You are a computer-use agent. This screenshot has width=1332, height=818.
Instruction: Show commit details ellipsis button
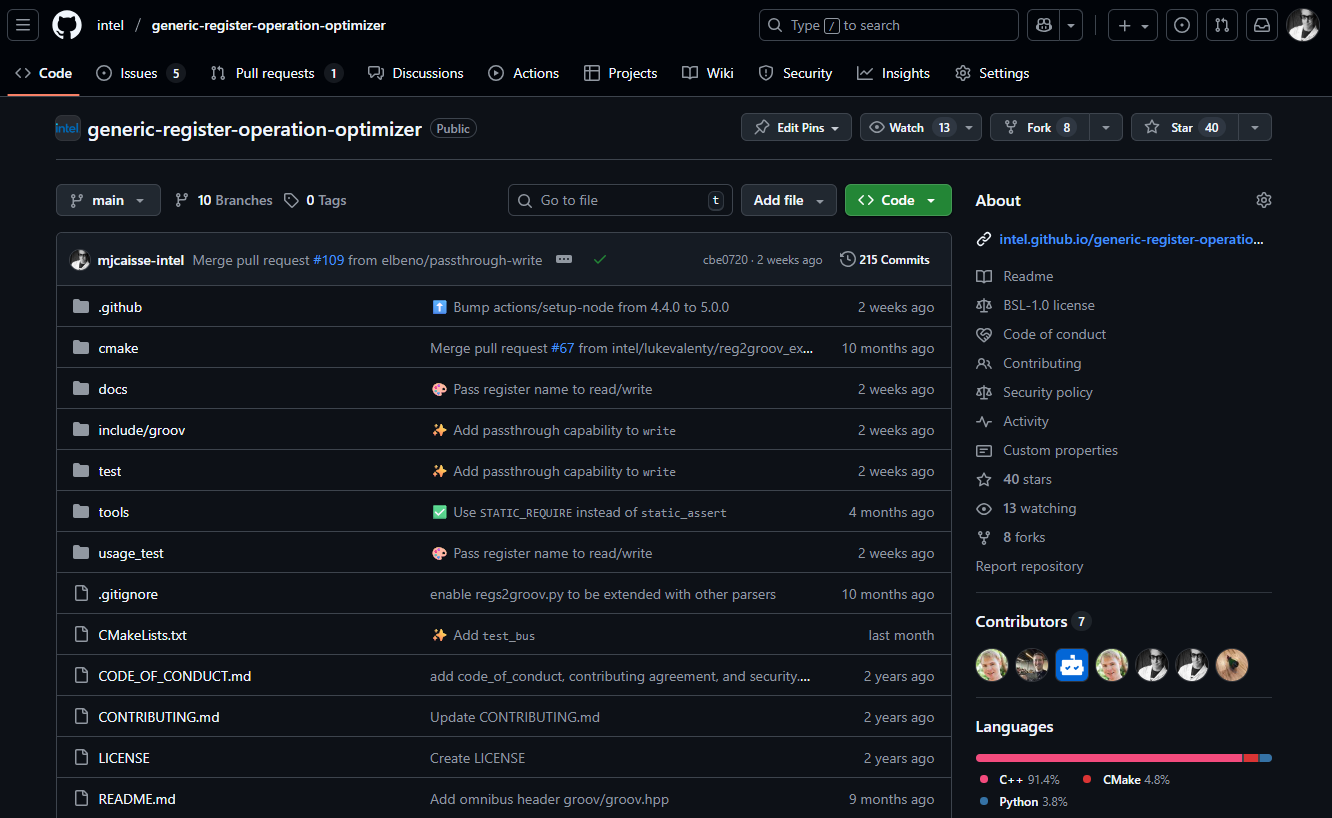pyautogui.click(x=564, y=259)
